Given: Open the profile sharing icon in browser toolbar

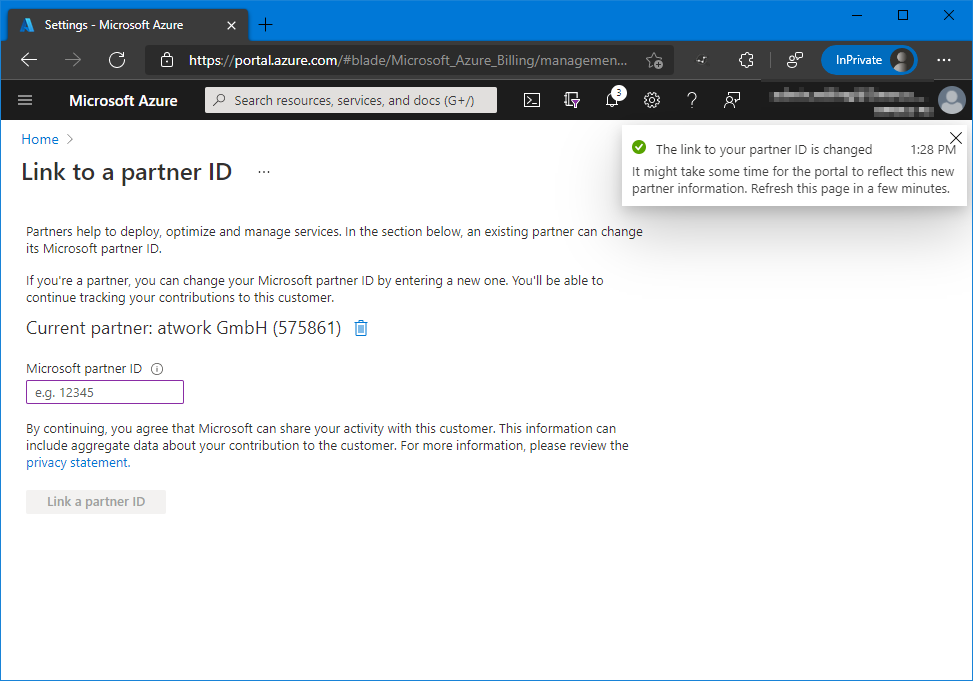Looking at the screenshot, I should [795, 60].
